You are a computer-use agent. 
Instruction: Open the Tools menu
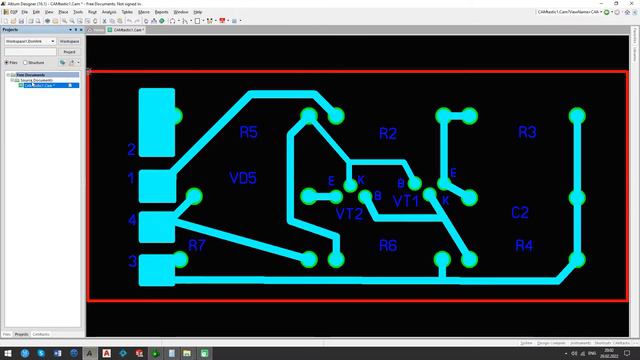[x=78, y=12]
